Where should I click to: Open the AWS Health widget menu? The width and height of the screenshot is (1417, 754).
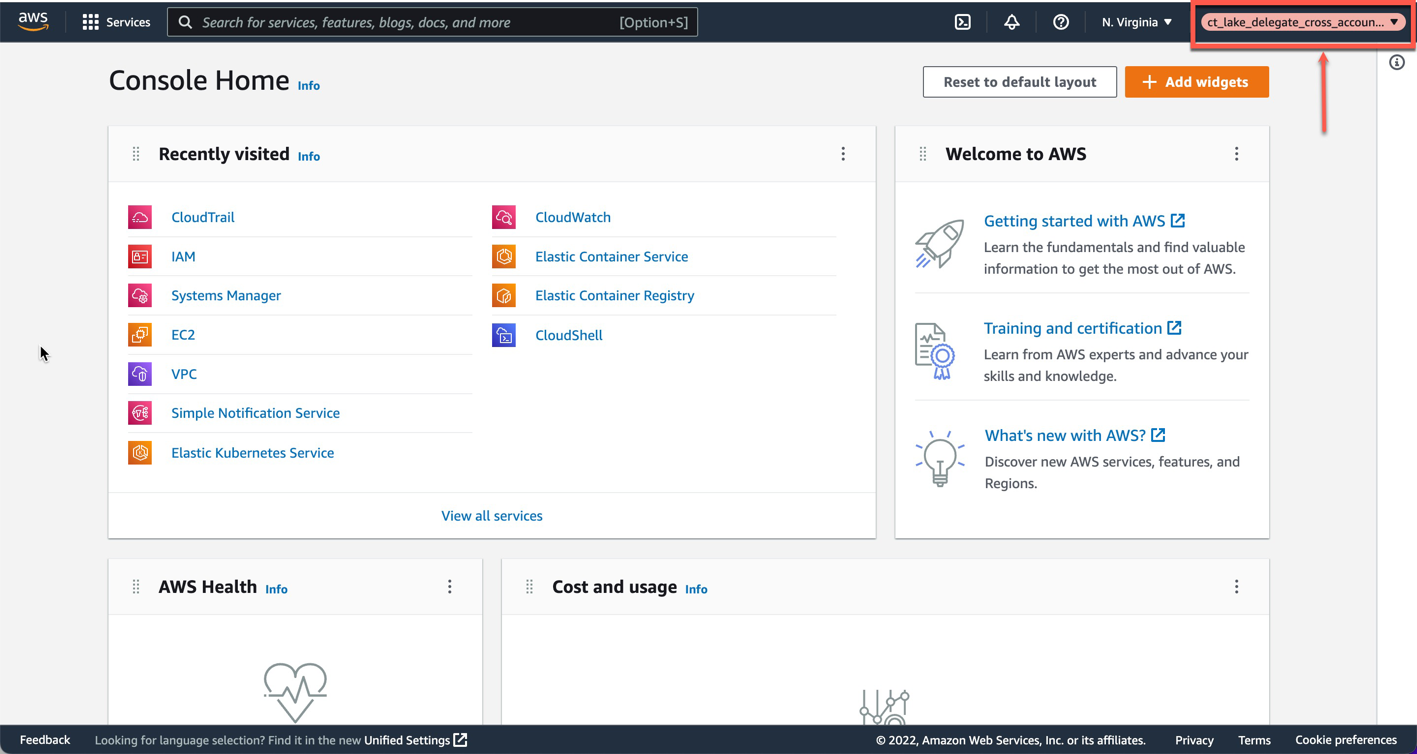pos(449,587)
